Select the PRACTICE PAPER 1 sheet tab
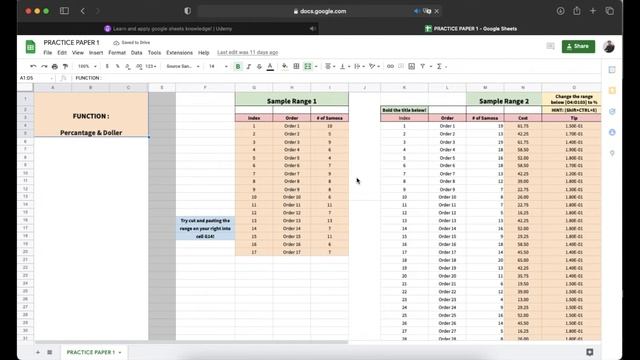 (93, 352)
